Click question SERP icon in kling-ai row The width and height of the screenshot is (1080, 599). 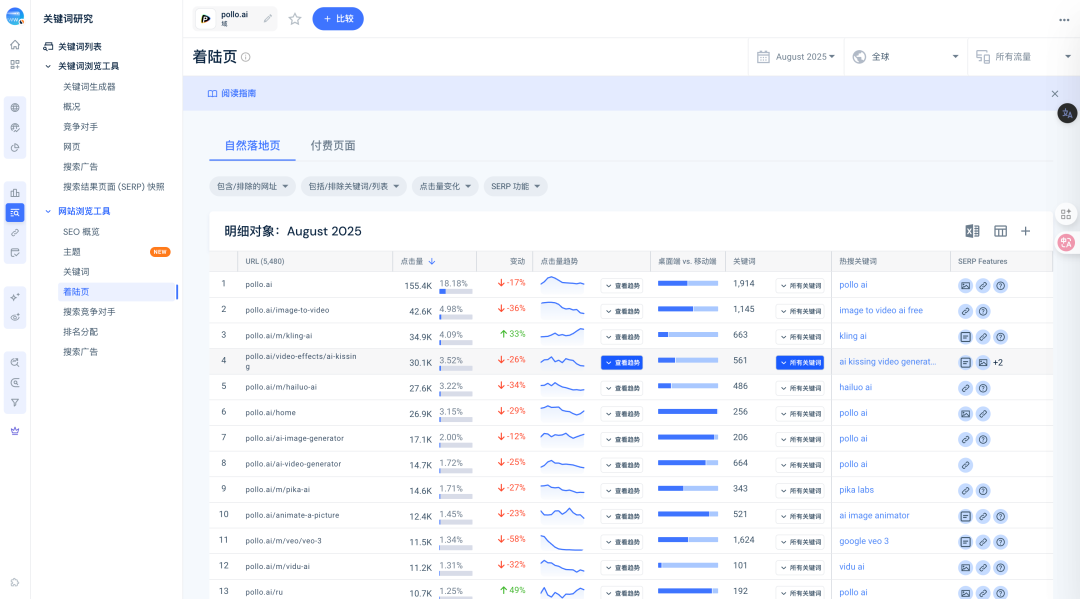tap(1001, 337)
